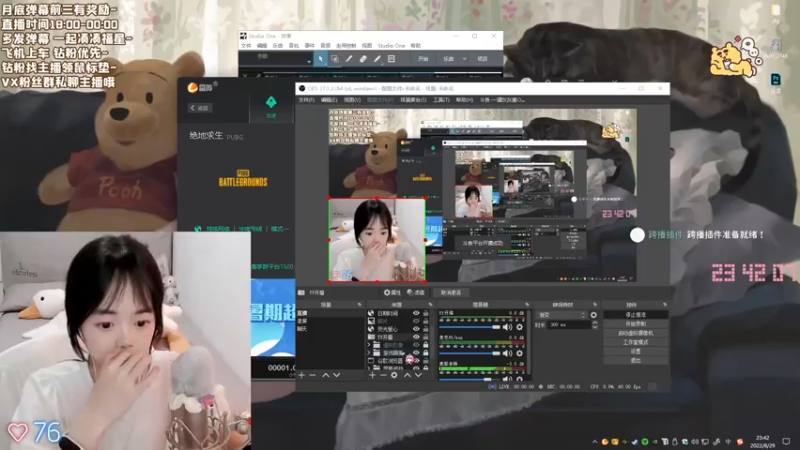Image resolution: width=800 pixels, height=450 pixels.
Task: Move selected source down in Sources
Action: click(418, 375)
